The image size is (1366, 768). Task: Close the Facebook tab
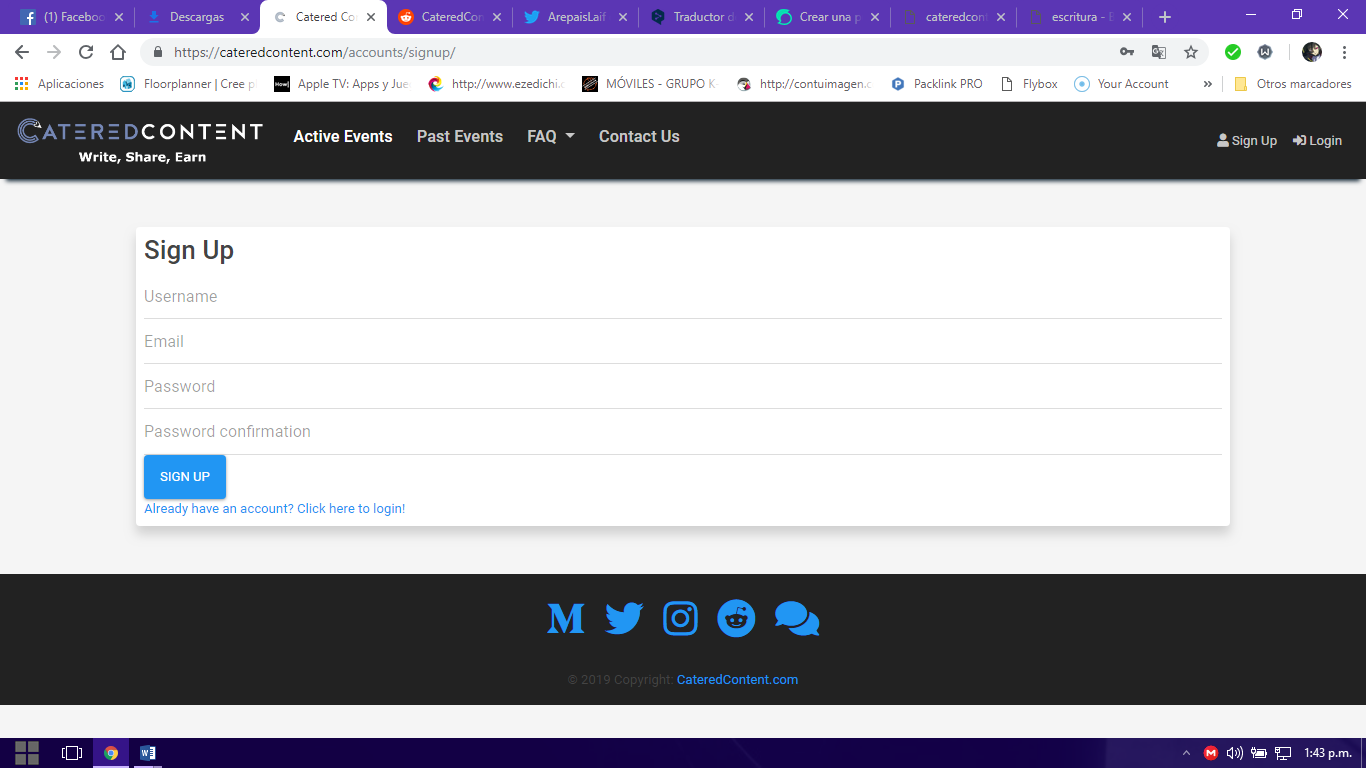[x=119, y=17]
